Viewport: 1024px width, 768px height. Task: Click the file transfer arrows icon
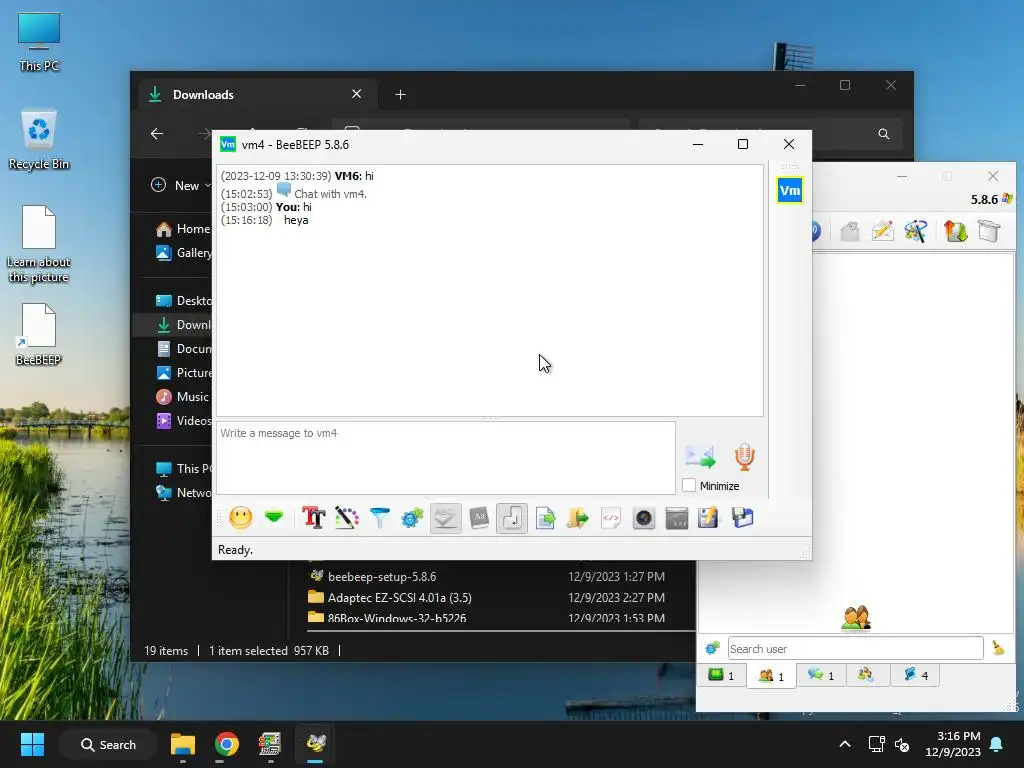[955, 231]
